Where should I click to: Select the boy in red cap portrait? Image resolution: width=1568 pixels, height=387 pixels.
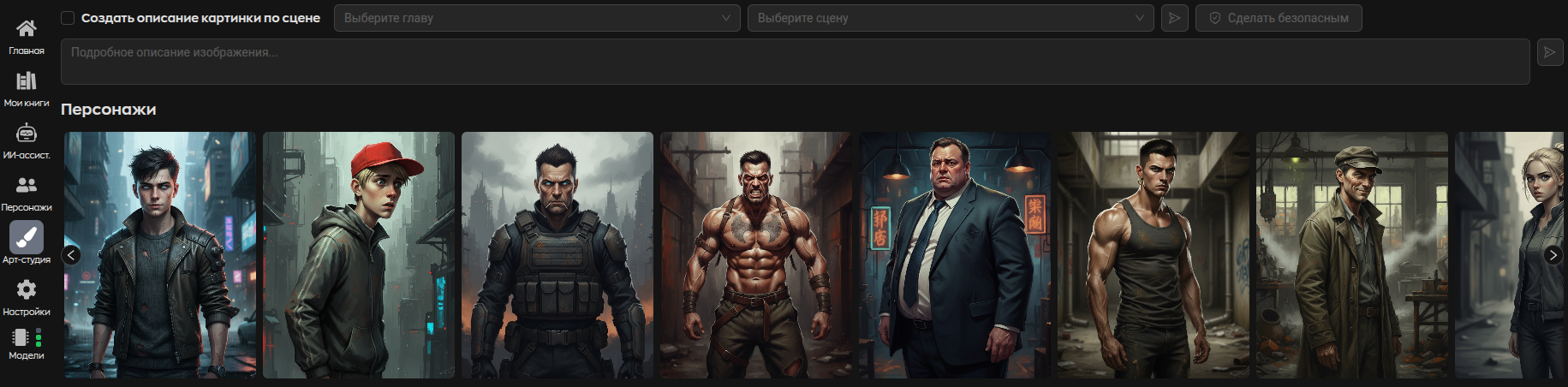coord(358,255)
